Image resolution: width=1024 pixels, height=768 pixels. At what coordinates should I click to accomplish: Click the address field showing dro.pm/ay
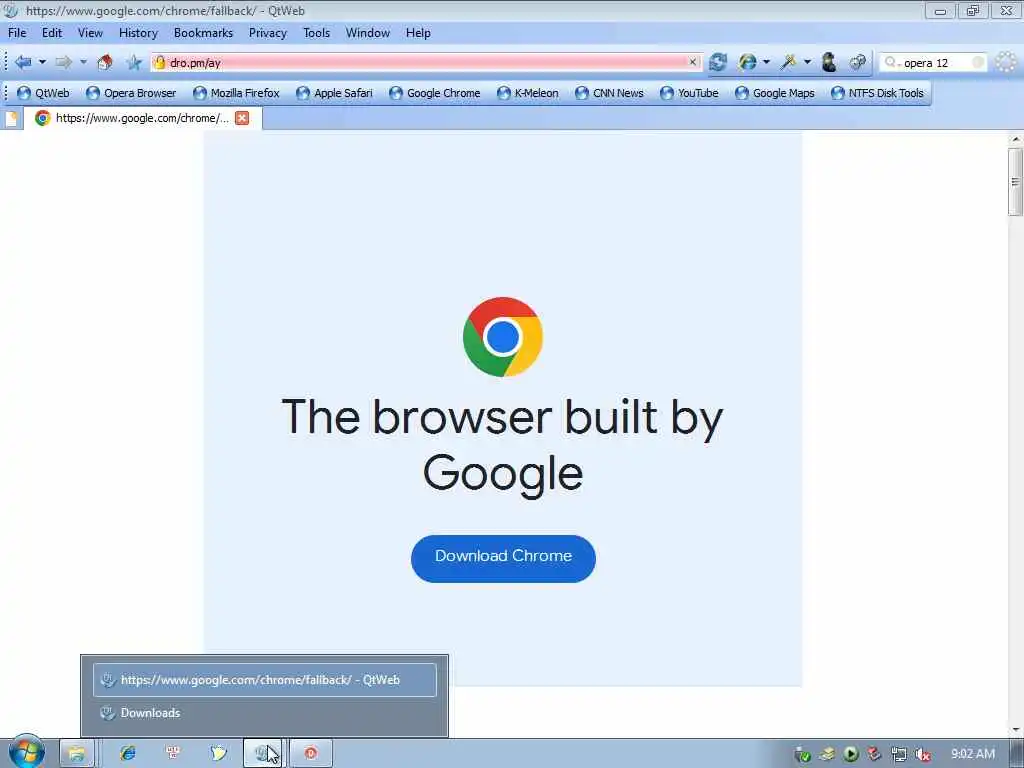point(427,63)
